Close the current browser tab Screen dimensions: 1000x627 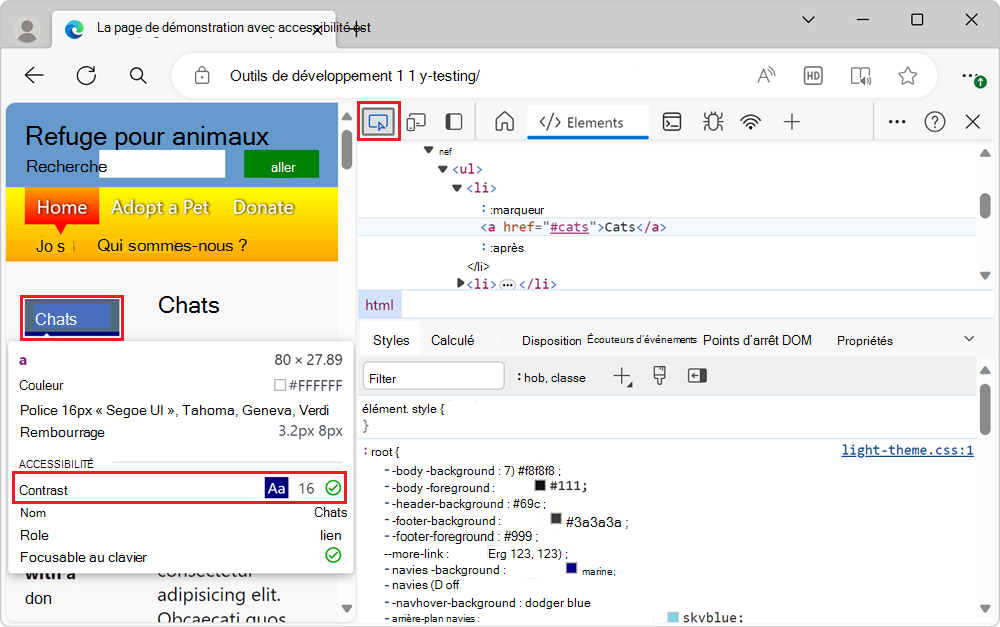pos(317,29)
